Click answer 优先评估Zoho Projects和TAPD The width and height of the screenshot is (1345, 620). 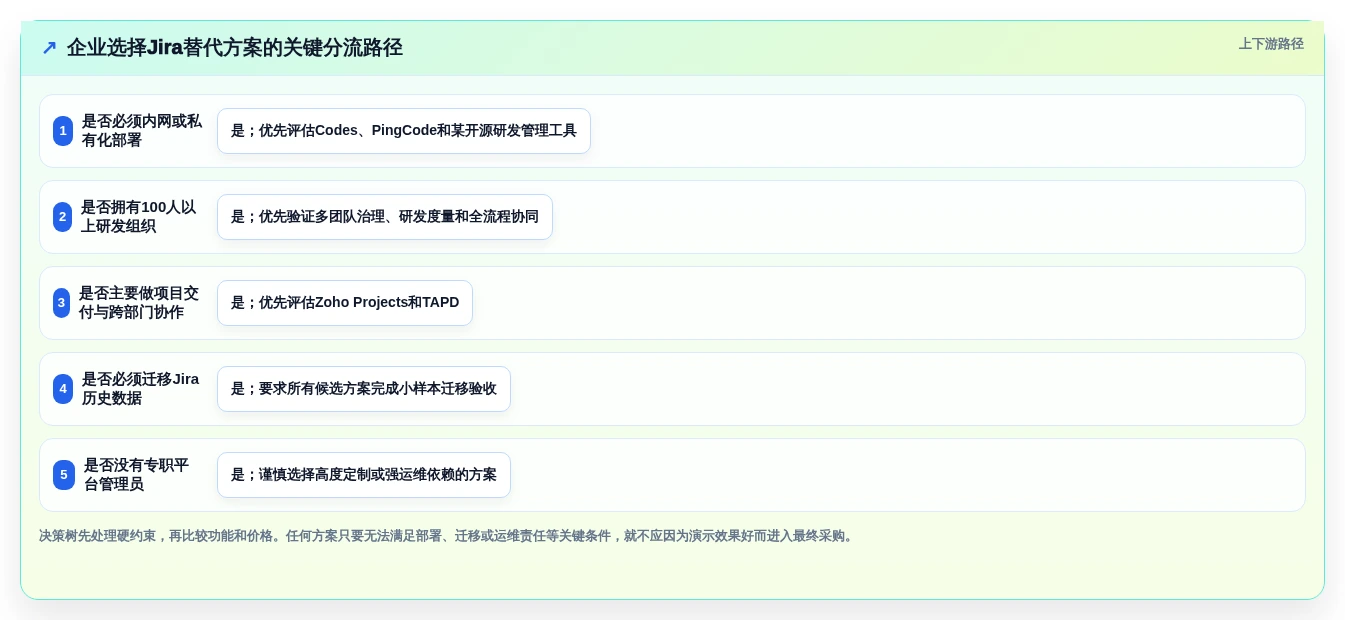[x=345, y=303]
